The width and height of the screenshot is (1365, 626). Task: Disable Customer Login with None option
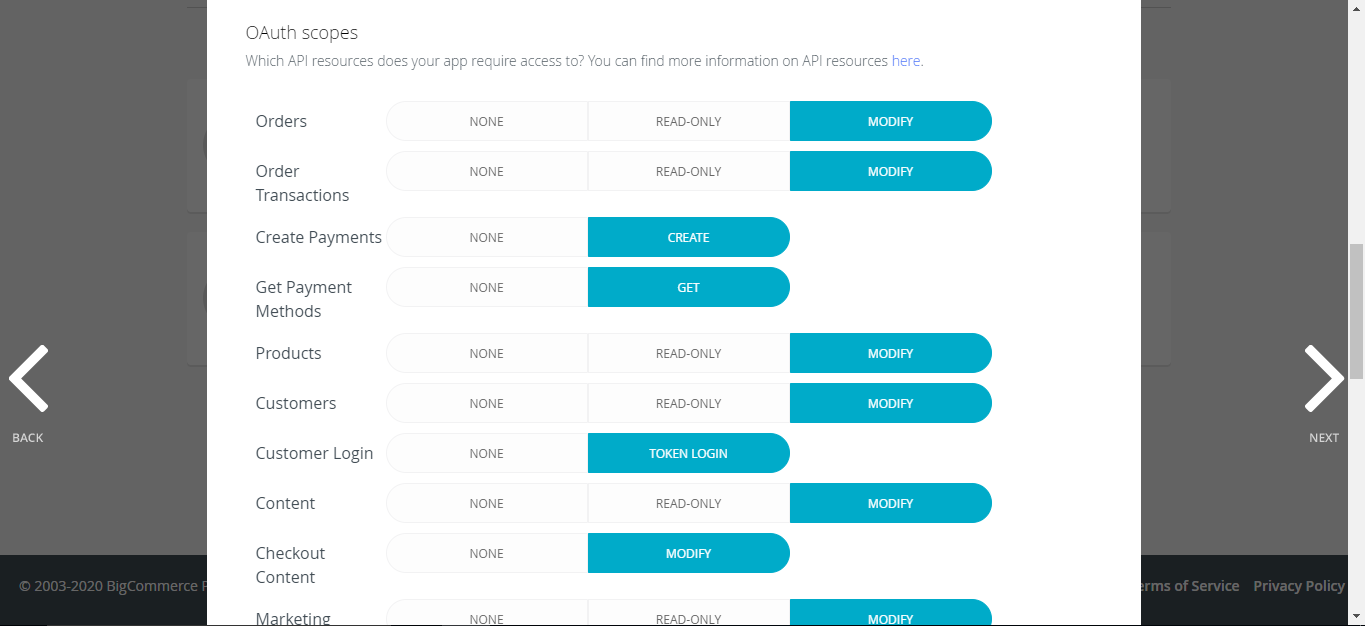pyautogui.click(x=487, y=453)
